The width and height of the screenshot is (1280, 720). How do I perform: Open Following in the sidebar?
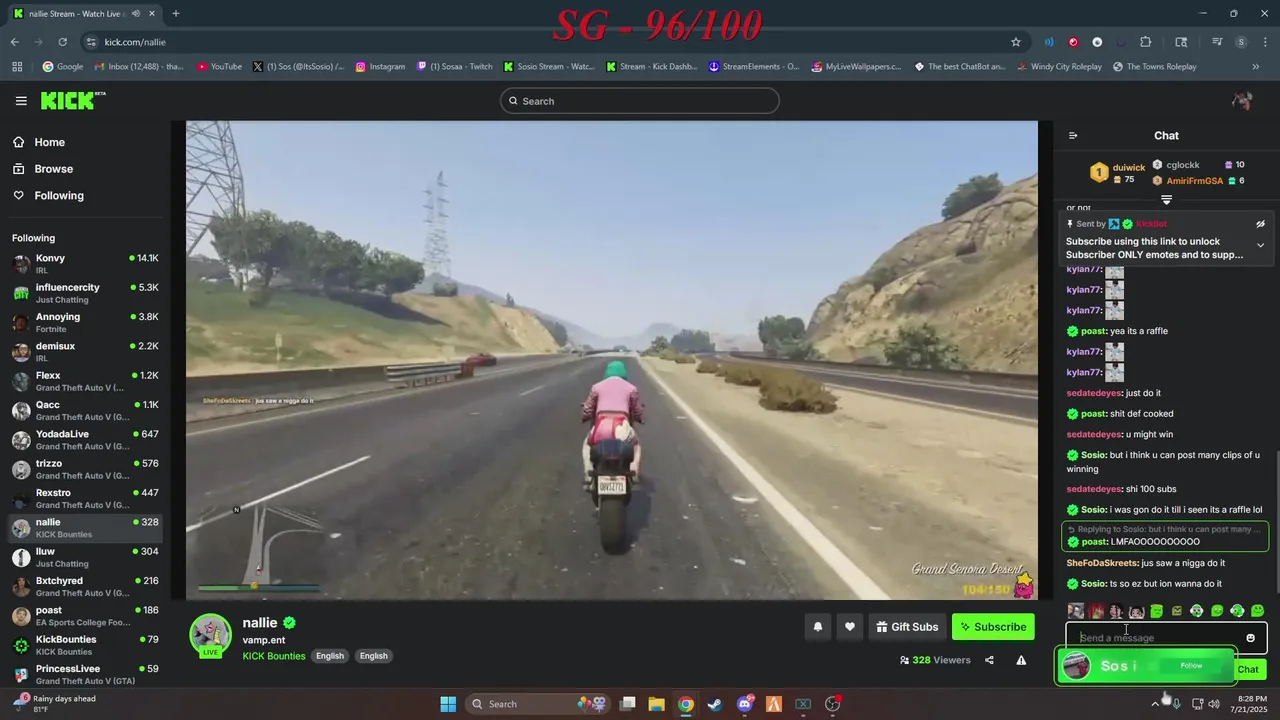coord(58,196)
